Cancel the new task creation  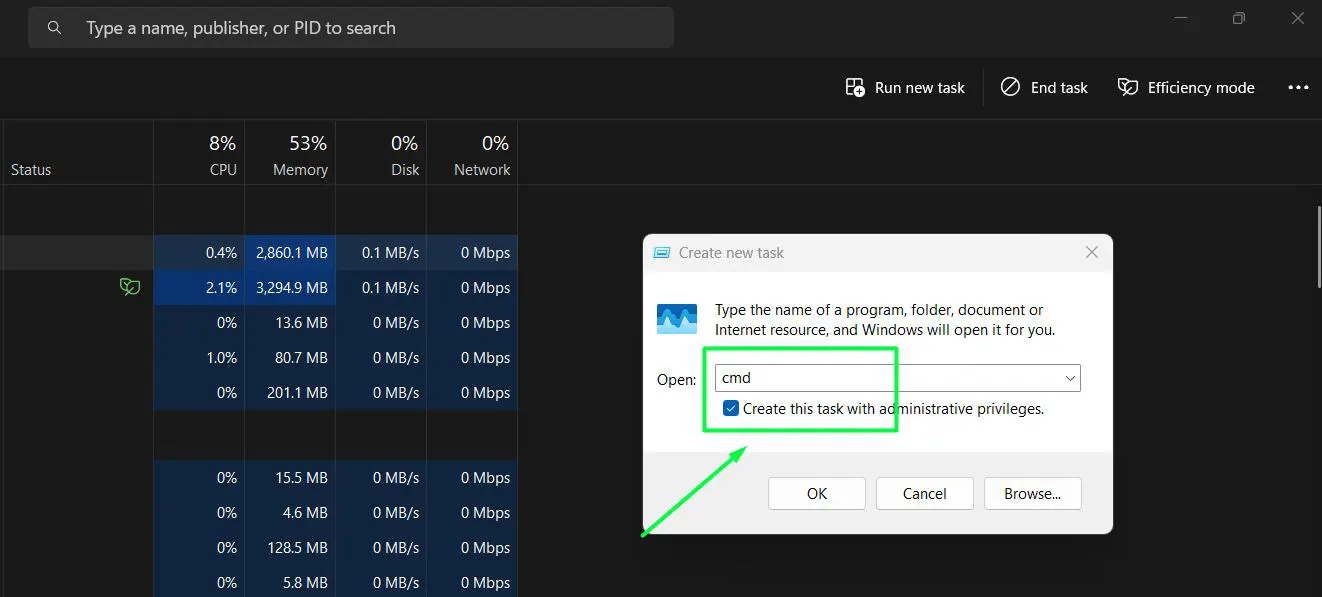(x=924, y=493)
